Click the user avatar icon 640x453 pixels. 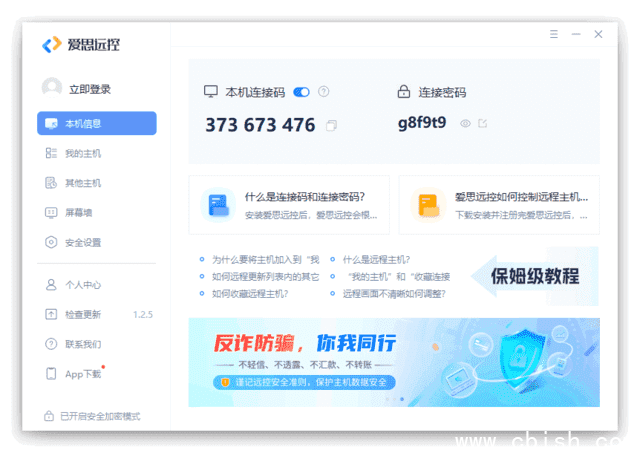(x=52, y=88)
